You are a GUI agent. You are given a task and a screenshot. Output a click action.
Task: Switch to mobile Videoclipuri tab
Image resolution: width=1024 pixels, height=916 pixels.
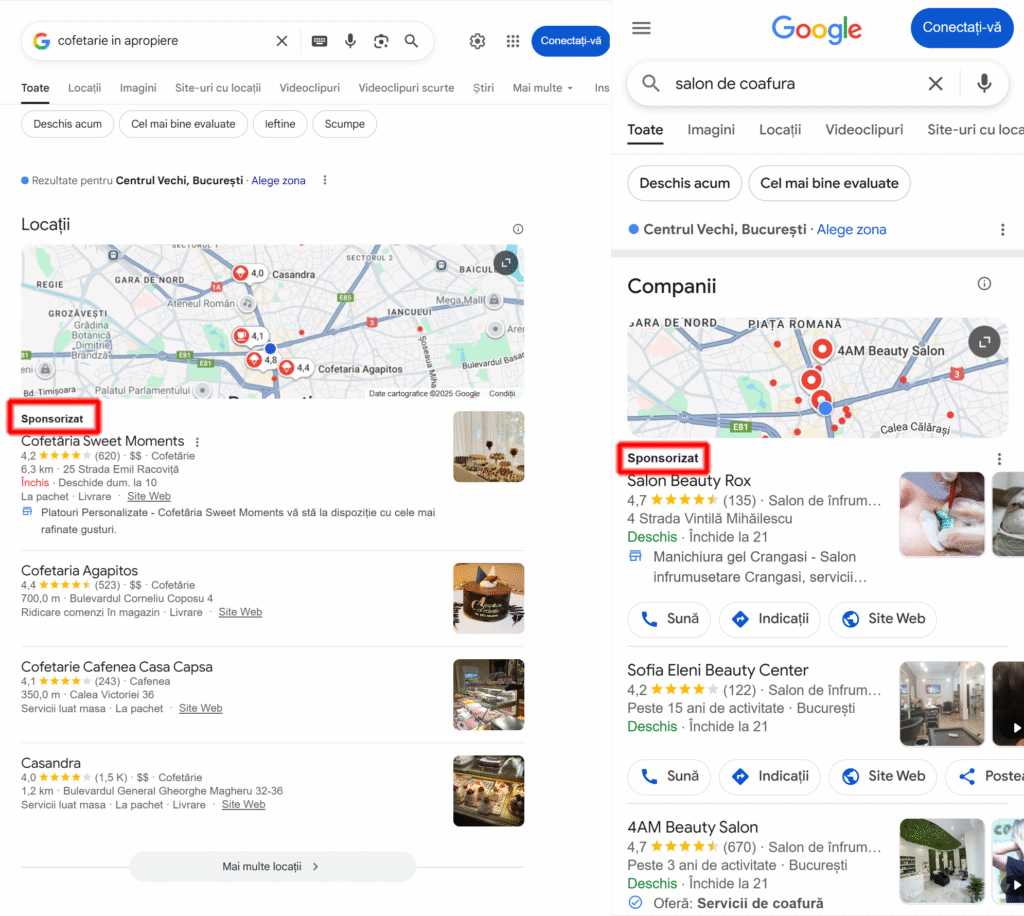[864, 130]
